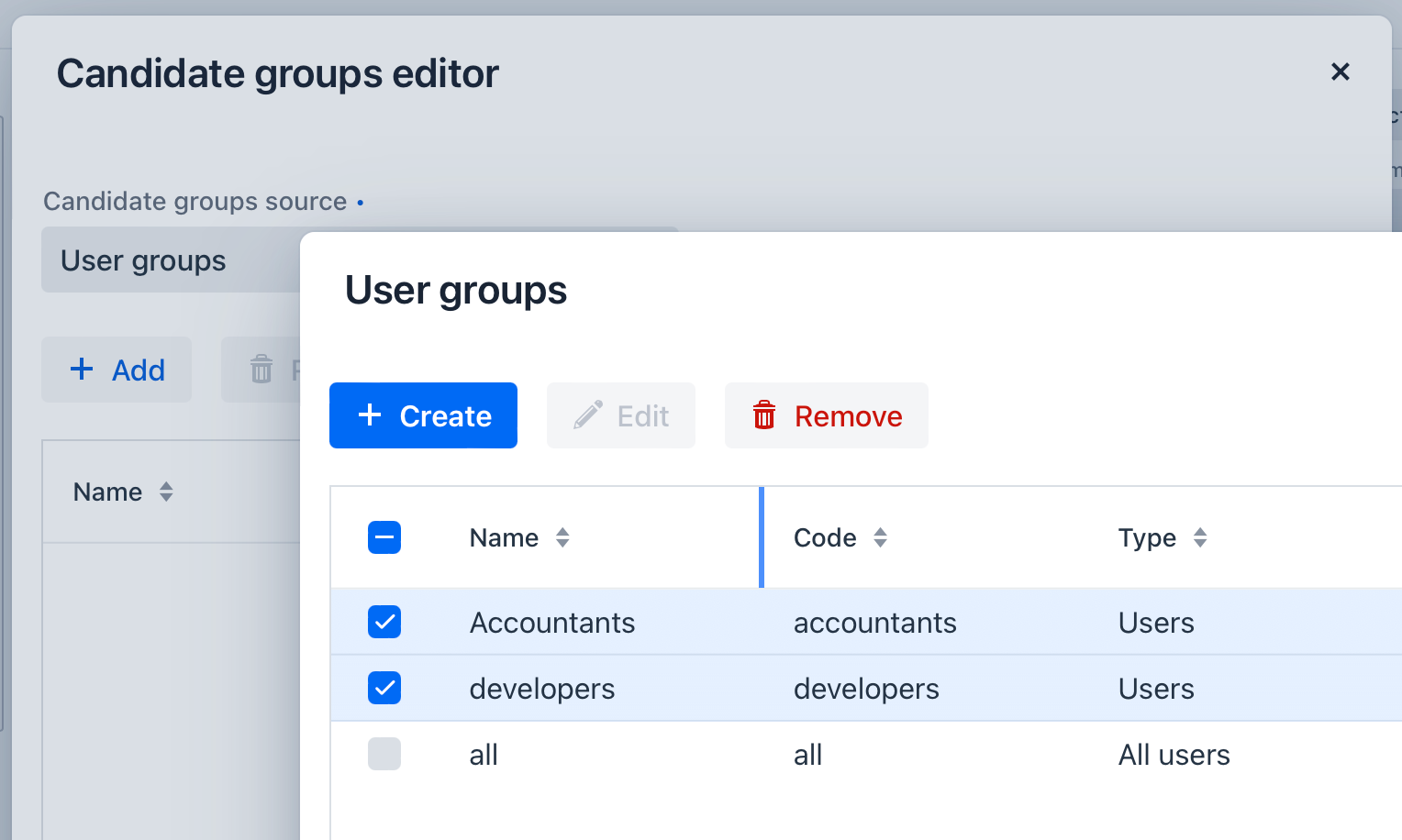Close the Candidate groups editor dialog
The height and width of the screenshot is (840, 1402).
1341,72
